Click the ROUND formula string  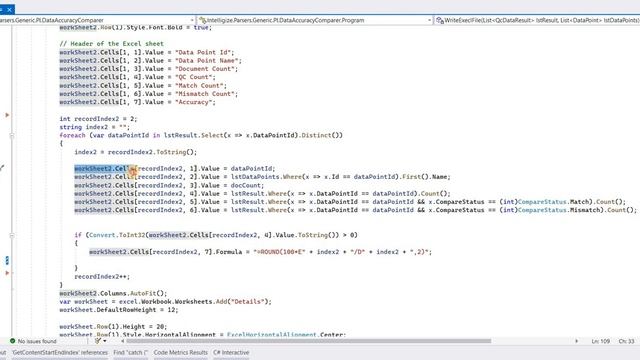pyautogui.click(x=279, y=252)
